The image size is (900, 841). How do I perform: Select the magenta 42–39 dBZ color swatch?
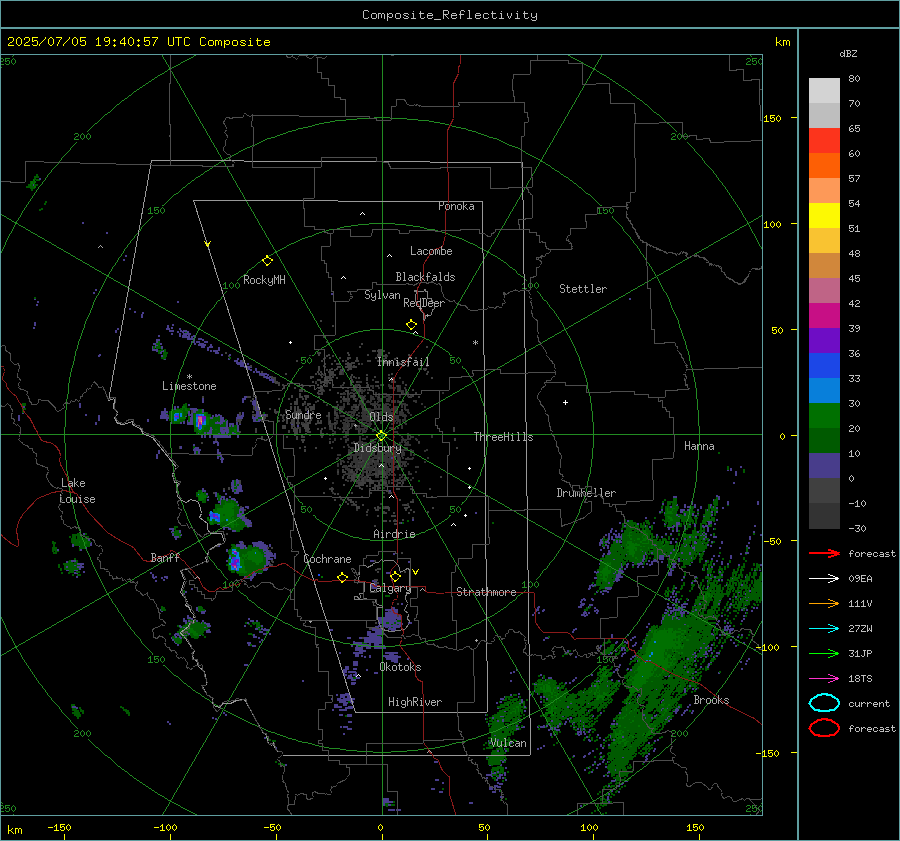[x=824, y=315]
